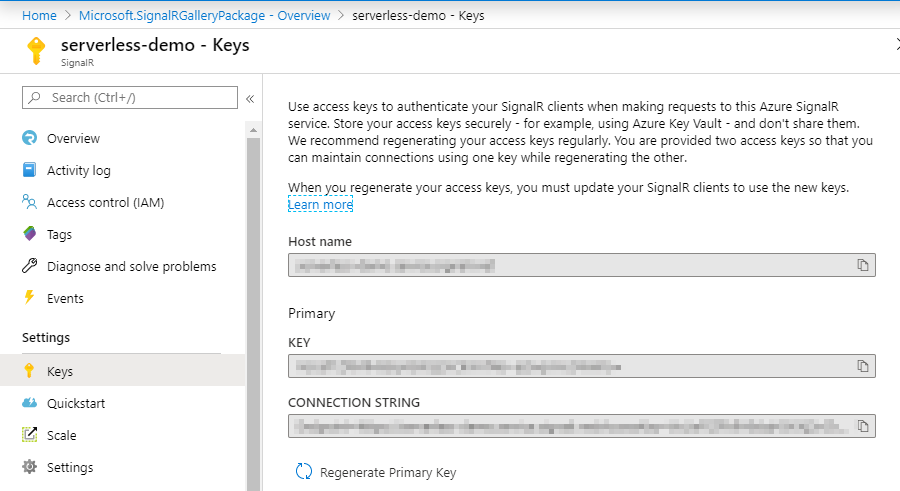Click the Access control people icon
This screenshot has width=900, height=491.
[x=29, y=202]
